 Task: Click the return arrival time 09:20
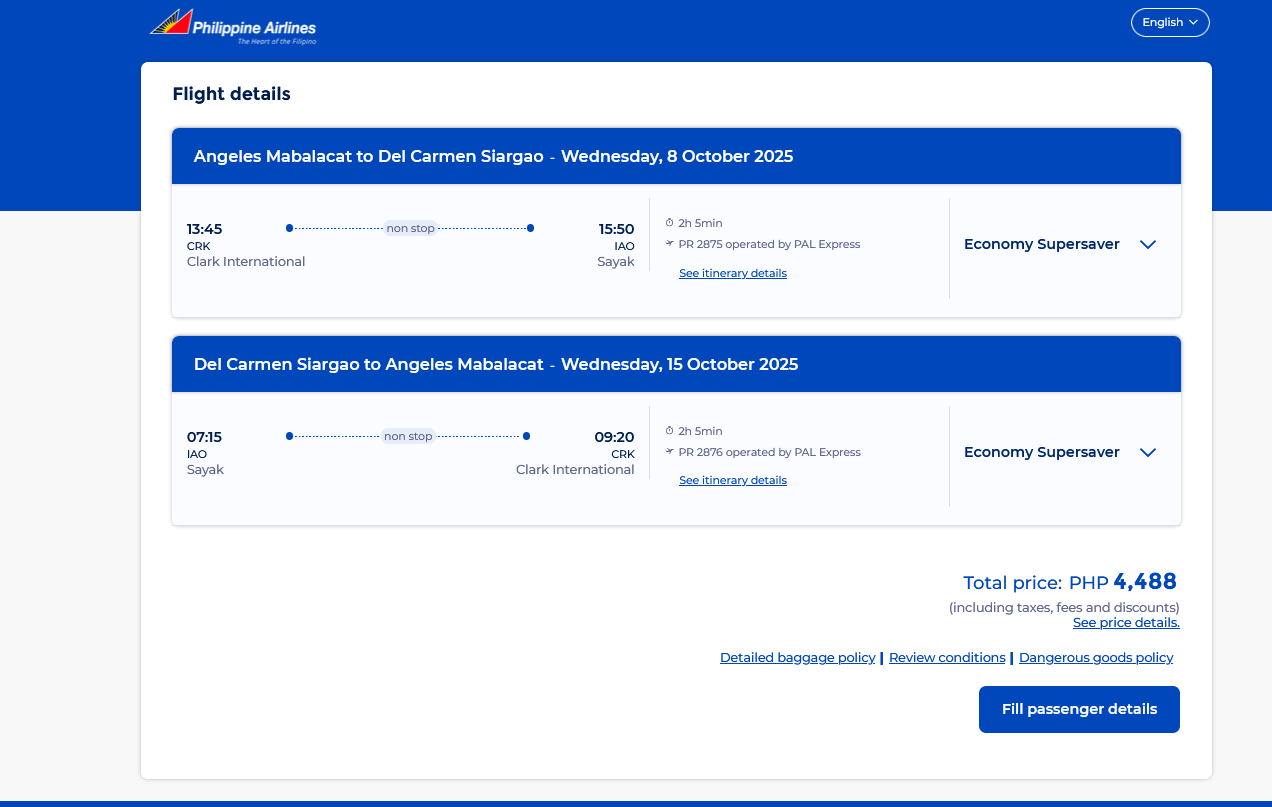click(x=615, y=437)
